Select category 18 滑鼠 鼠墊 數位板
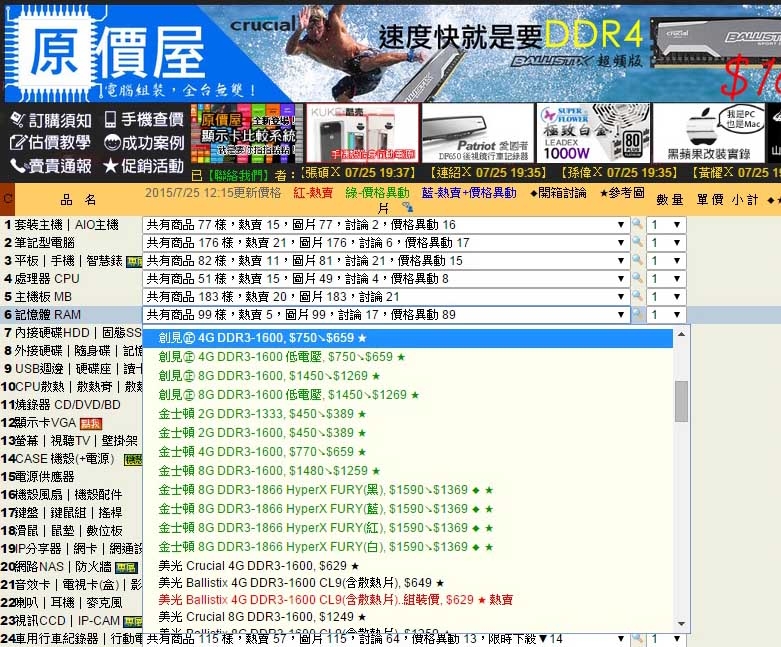This screenshot has height=647, width=781. coord(71,530)
